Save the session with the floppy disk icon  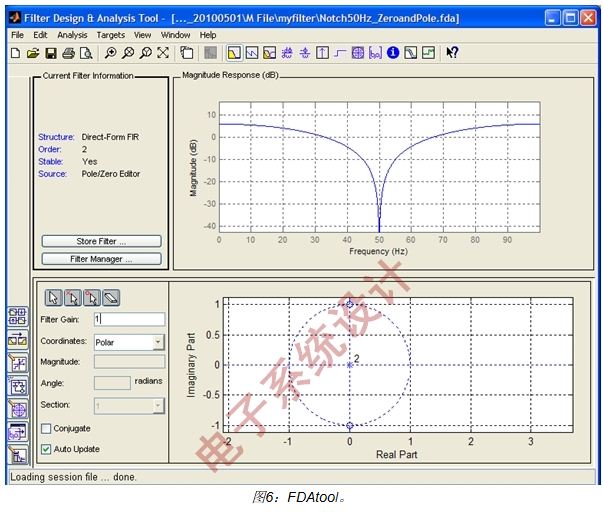tap(51, 53)
